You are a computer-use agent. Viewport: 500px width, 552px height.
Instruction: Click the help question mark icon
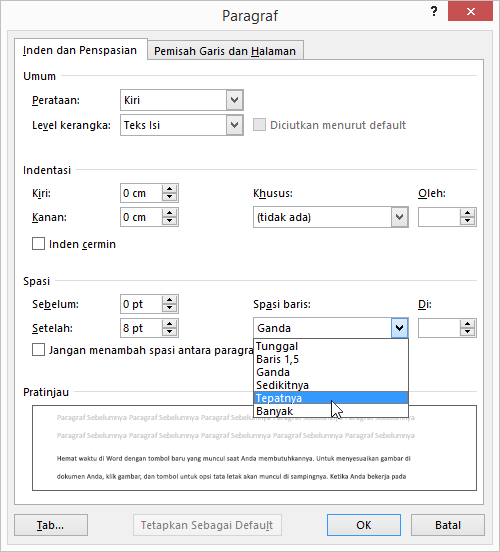pyautogui.click(x=434, y=12)
